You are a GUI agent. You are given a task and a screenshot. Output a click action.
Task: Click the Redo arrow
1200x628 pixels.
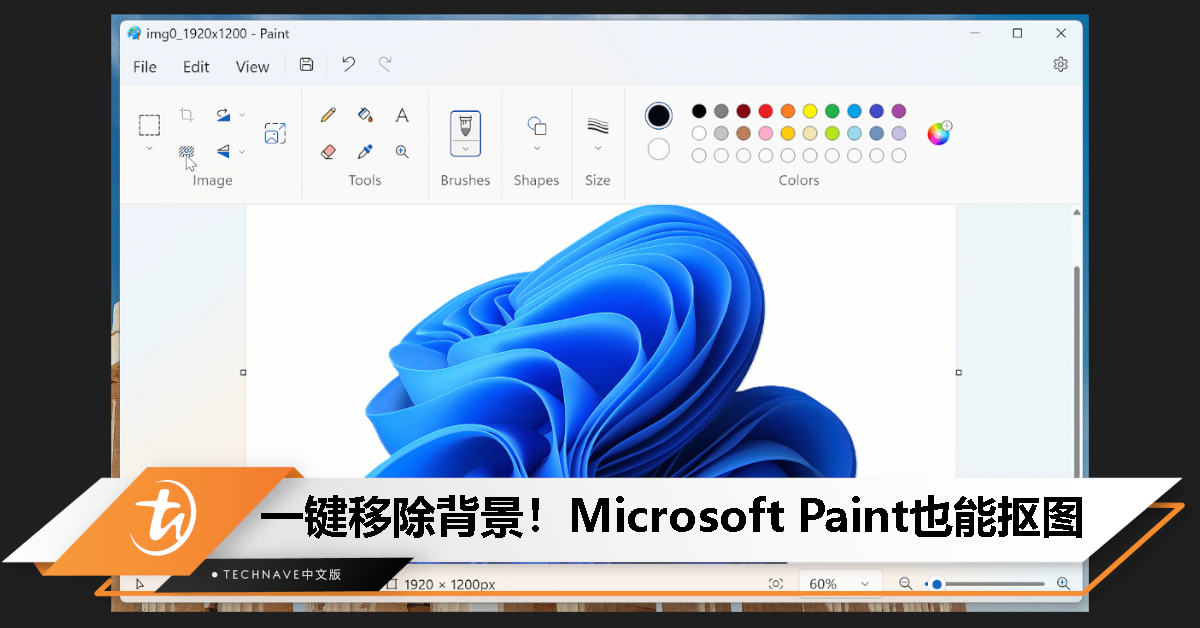[385, 64]
